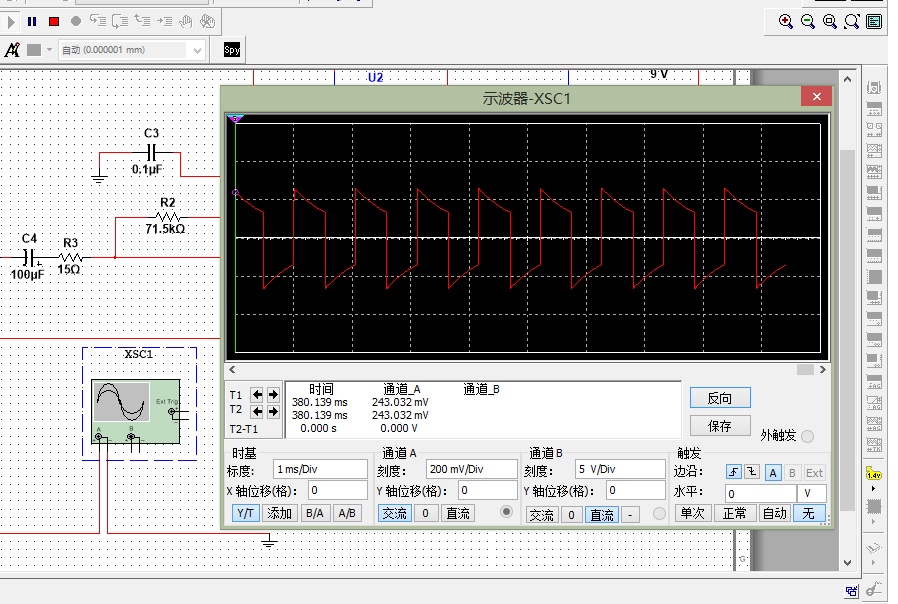Click the X 轴位移 offset input field
Viewport: 898px width, 604px height.
click(x=337, y=491)
